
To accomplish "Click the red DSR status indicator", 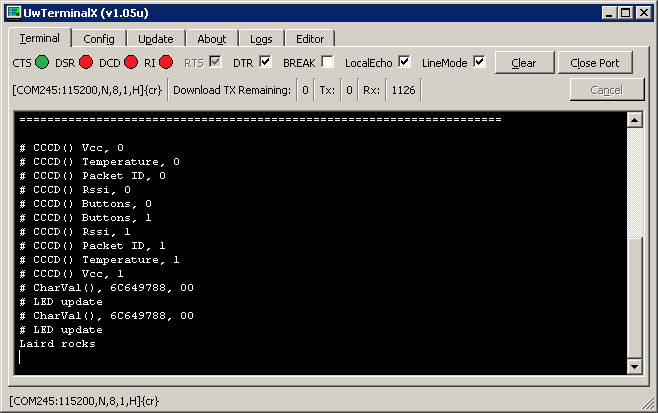I will [86, 63].
